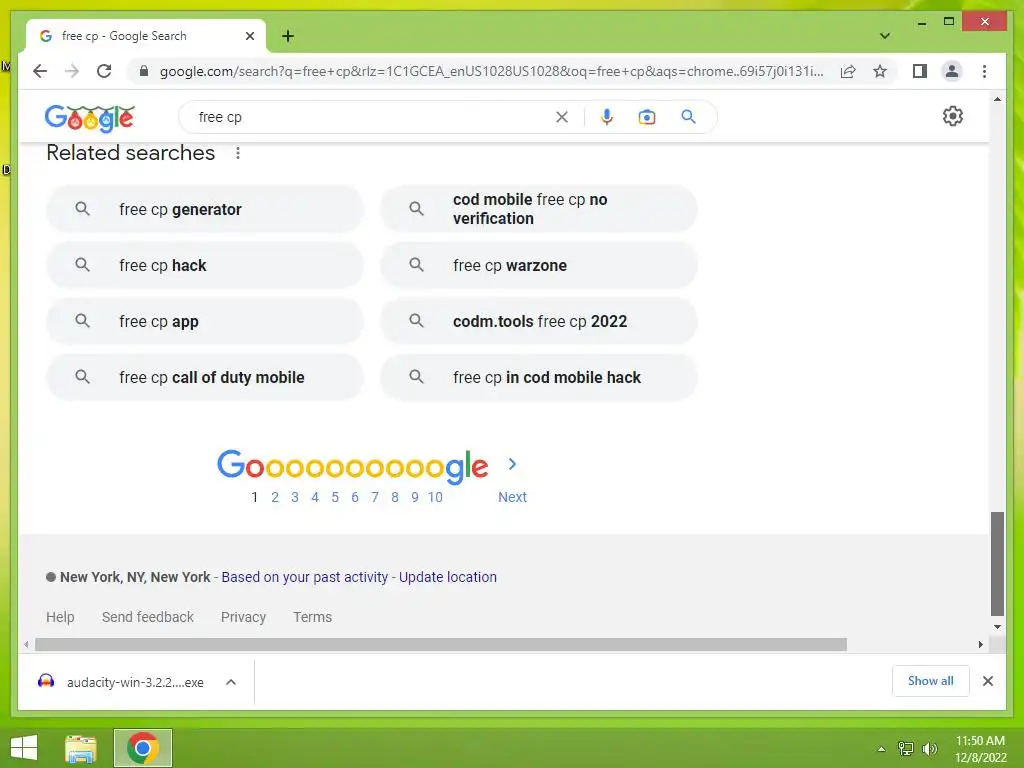Expand audacity download options chevron
Viewport: 1024px width, 768px height.
231,682
